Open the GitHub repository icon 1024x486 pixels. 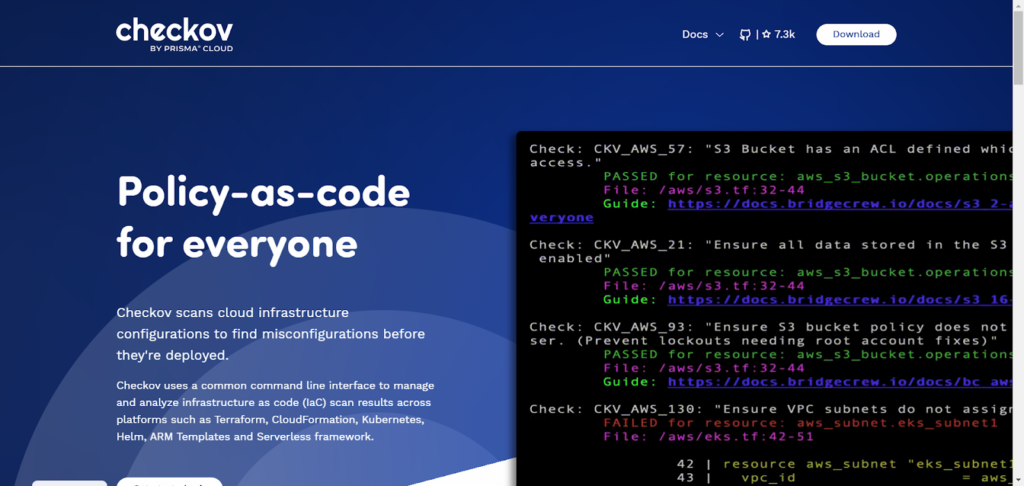(x=744, y=35)
